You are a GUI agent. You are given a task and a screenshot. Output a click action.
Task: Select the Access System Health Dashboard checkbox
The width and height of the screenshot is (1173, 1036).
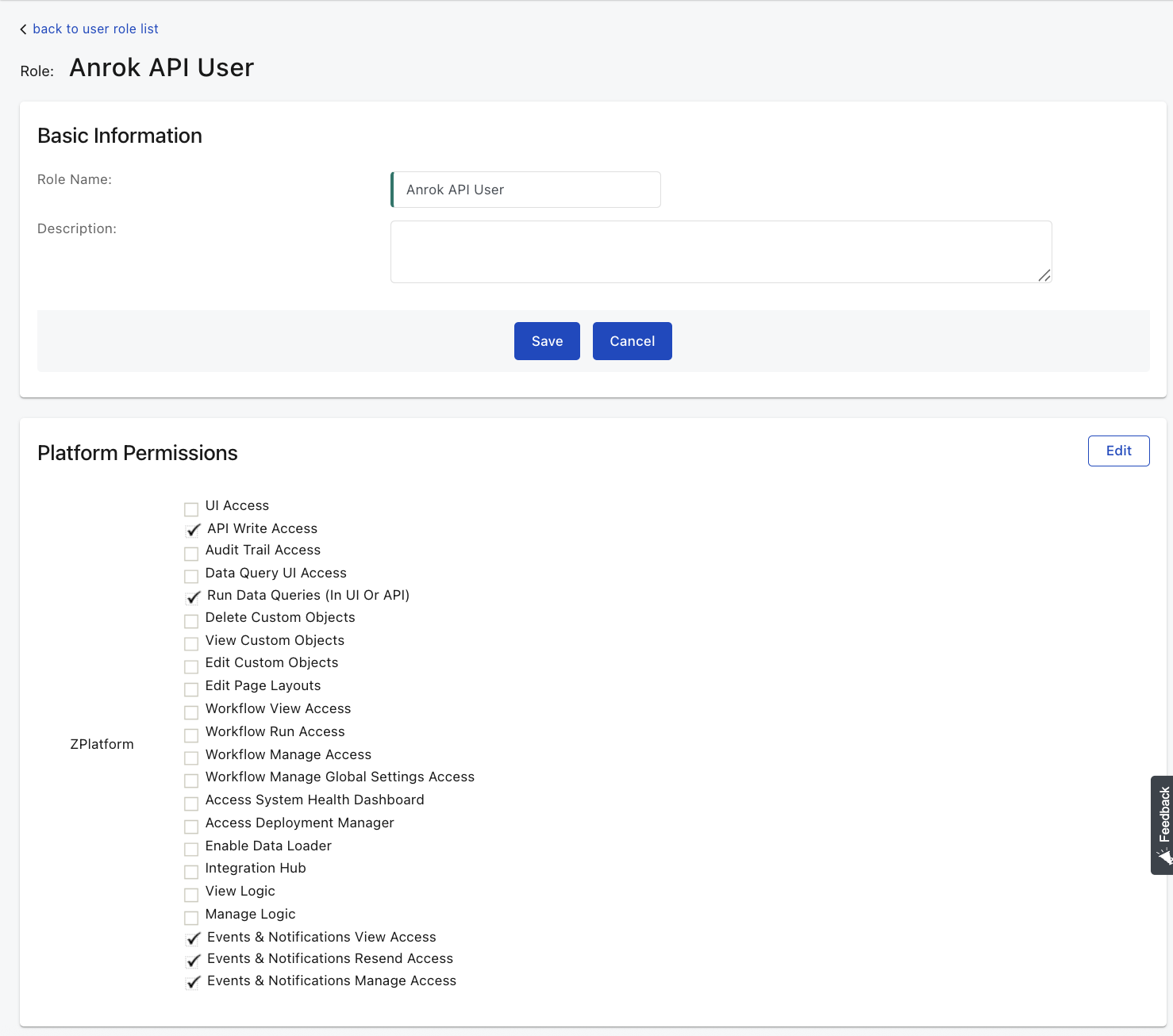(191, 804)
